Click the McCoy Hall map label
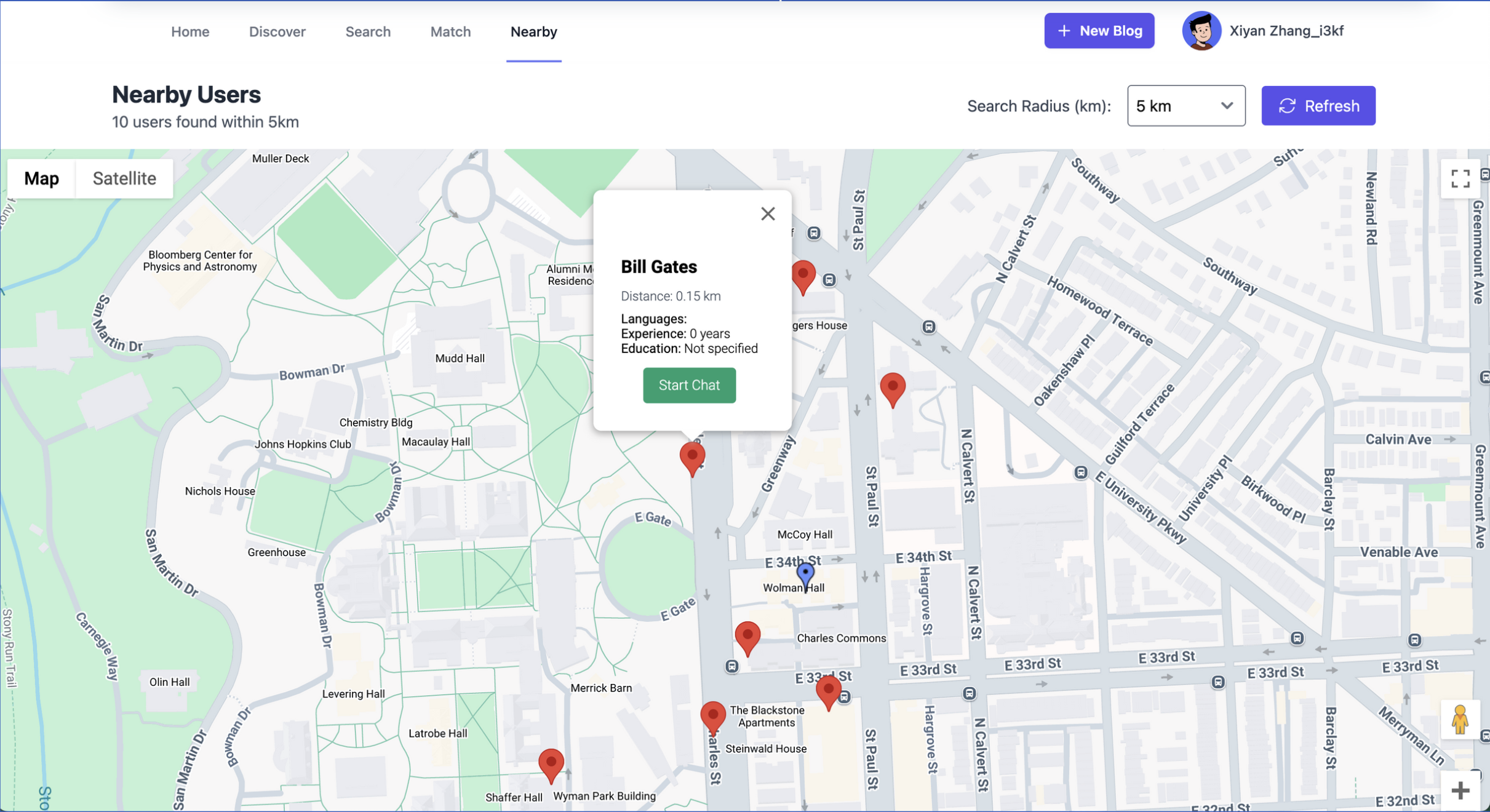 [804, 534]
